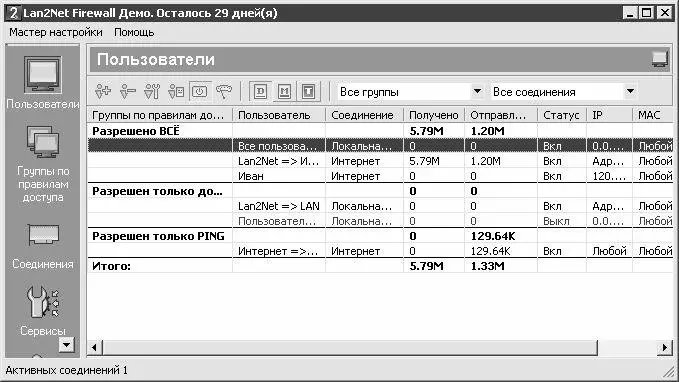Toggle the M statistics period button
Viewport: 679px width, 382px height.
tap(284, 91)
